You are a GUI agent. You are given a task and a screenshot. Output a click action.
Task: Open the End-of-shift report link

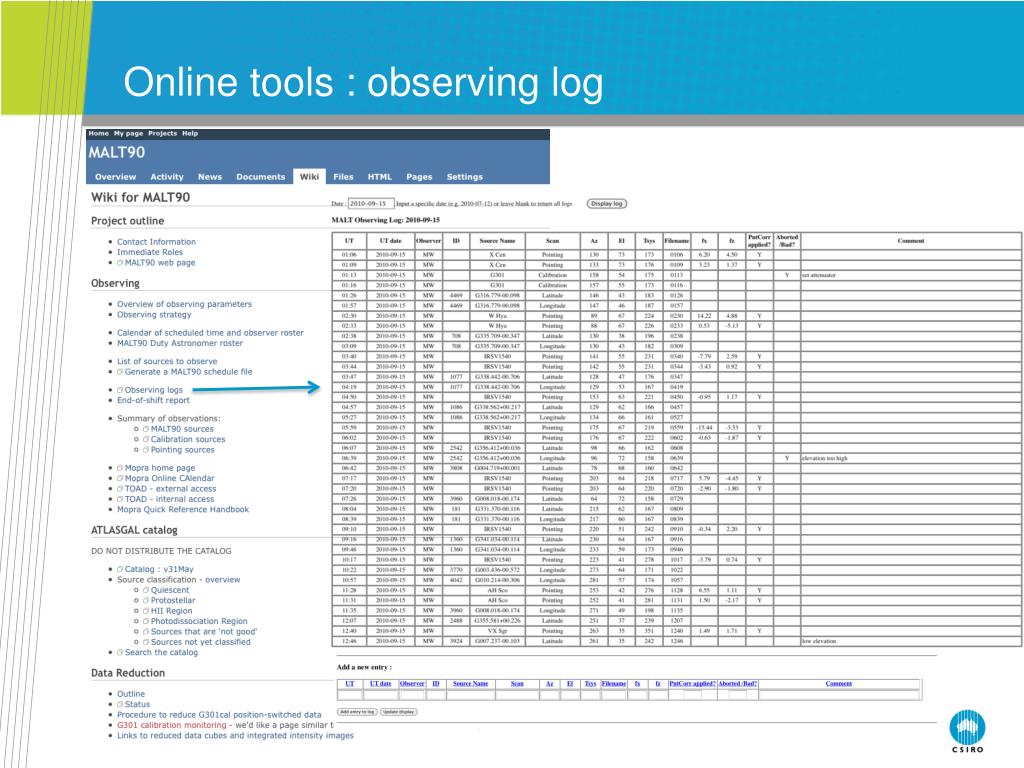pos(153,400)
